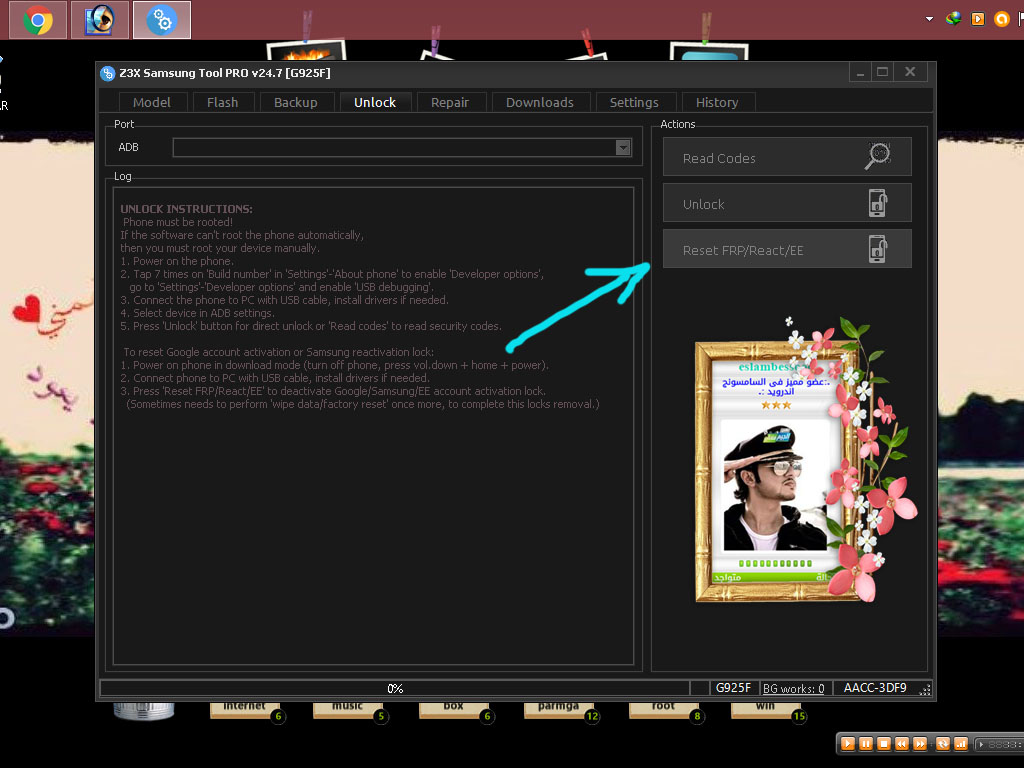Click the 0% progress bar
The image size is (1024, 768).
pyautogui.click(x=394, y=688)
